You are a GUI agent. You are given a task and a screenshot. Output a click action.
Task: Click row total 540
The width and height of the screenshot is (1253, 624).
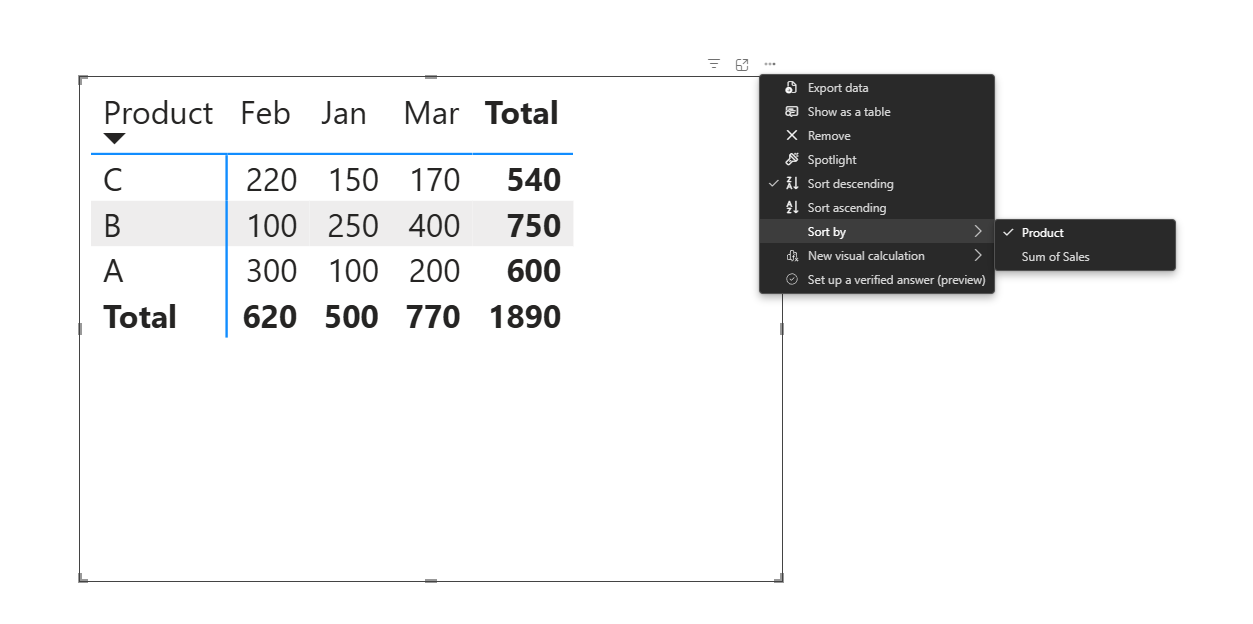[x=534, y=180]
